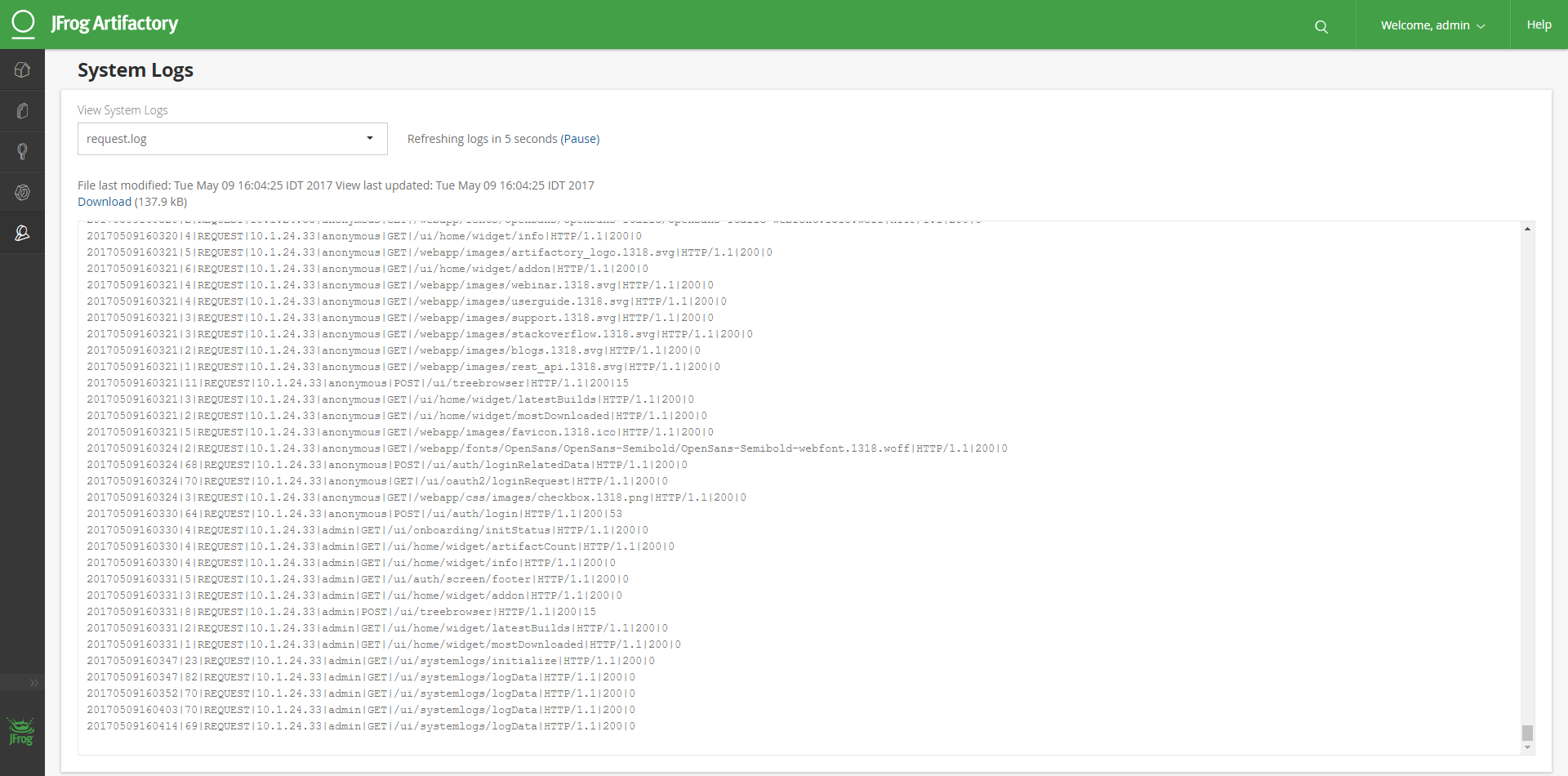The image size is (1568, 776).
Task: Download the request.log file
Action: pyautogui.click(x=105, y=202)
